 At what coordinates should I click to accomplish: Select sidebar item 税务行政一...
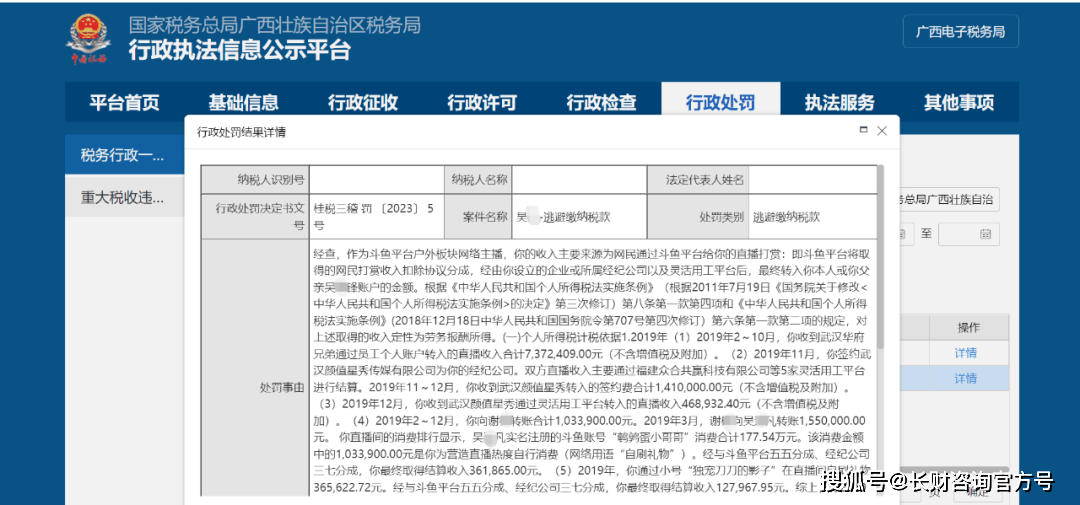tap(125, 155)
